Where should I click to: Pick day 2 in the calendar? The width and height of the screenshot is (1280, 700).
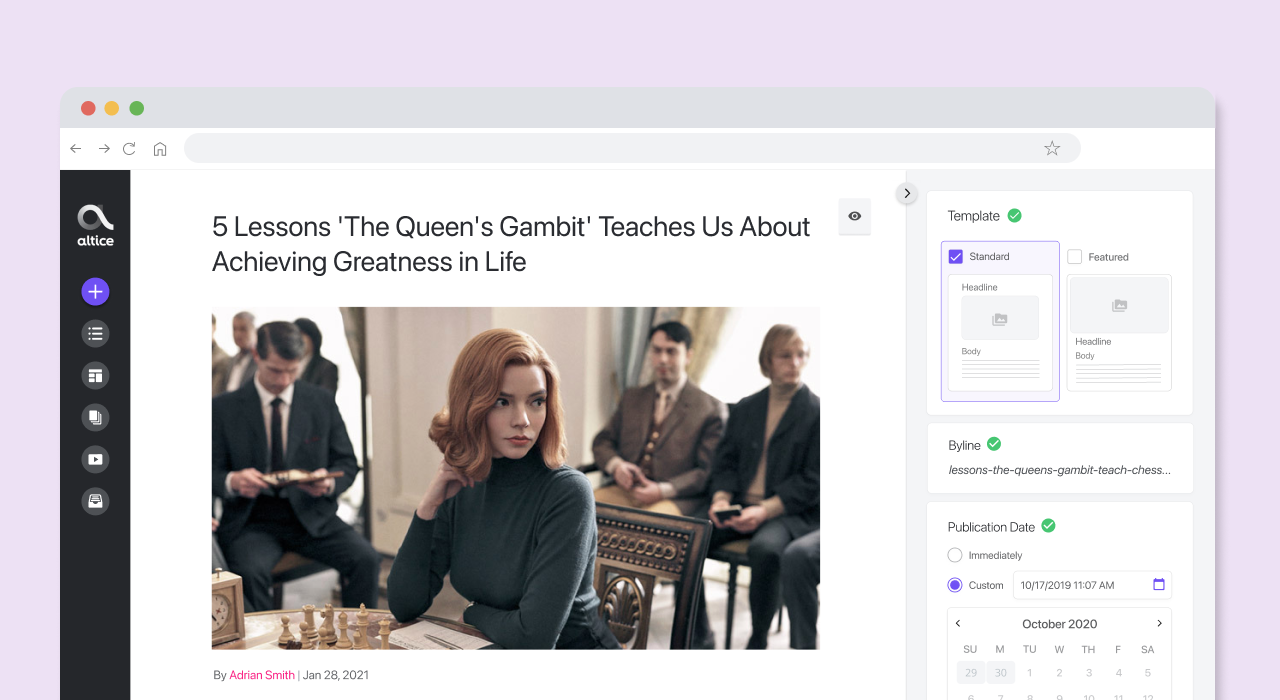click(1059, 673)
